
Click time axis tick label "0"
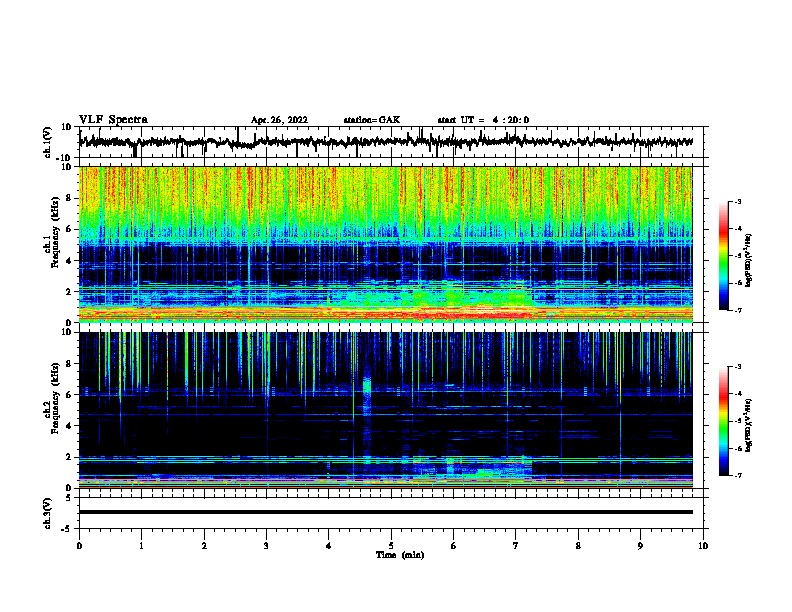click(79, 546)
